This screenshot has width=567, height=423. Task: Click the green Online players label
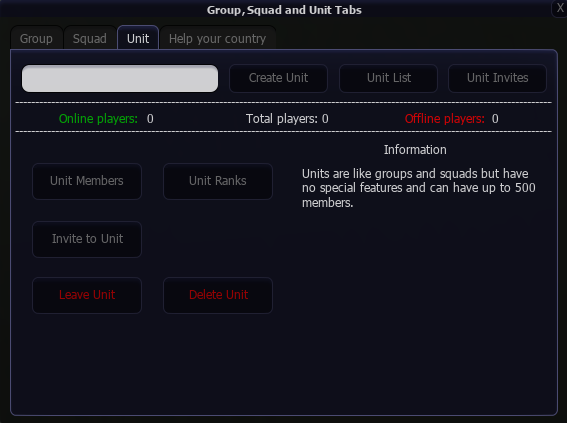coord(98,119)
